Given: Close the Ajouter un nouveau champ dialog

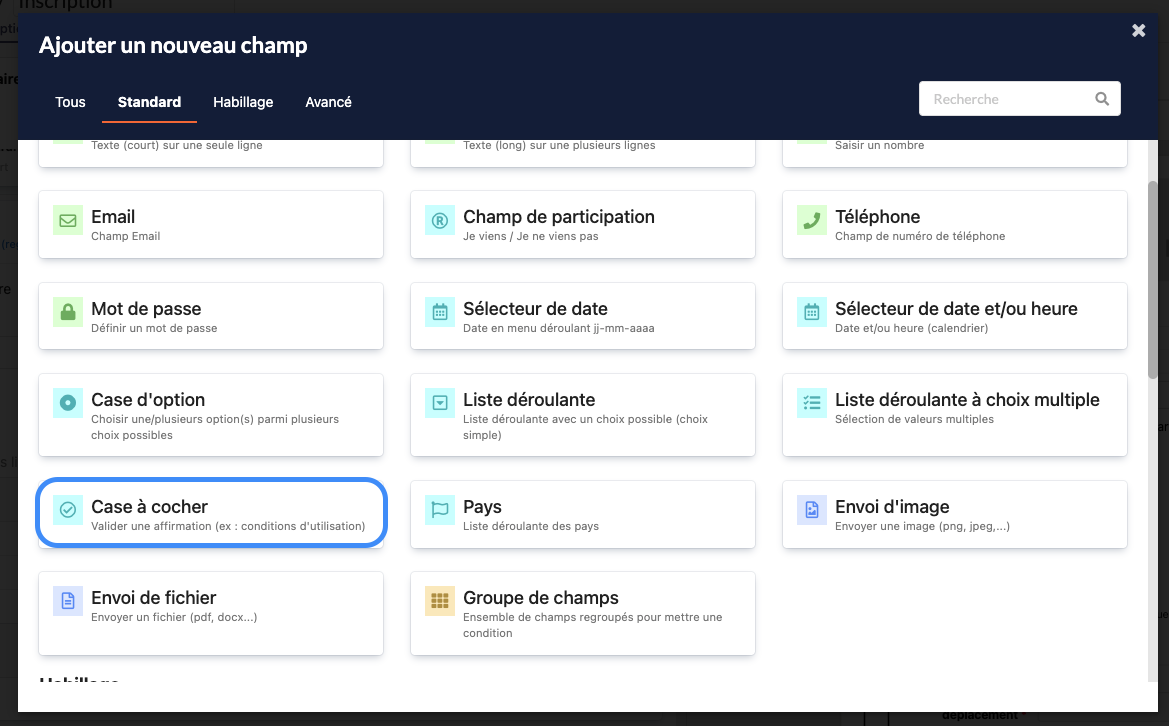Looking at the screenshot, I should click(1138, 31).
